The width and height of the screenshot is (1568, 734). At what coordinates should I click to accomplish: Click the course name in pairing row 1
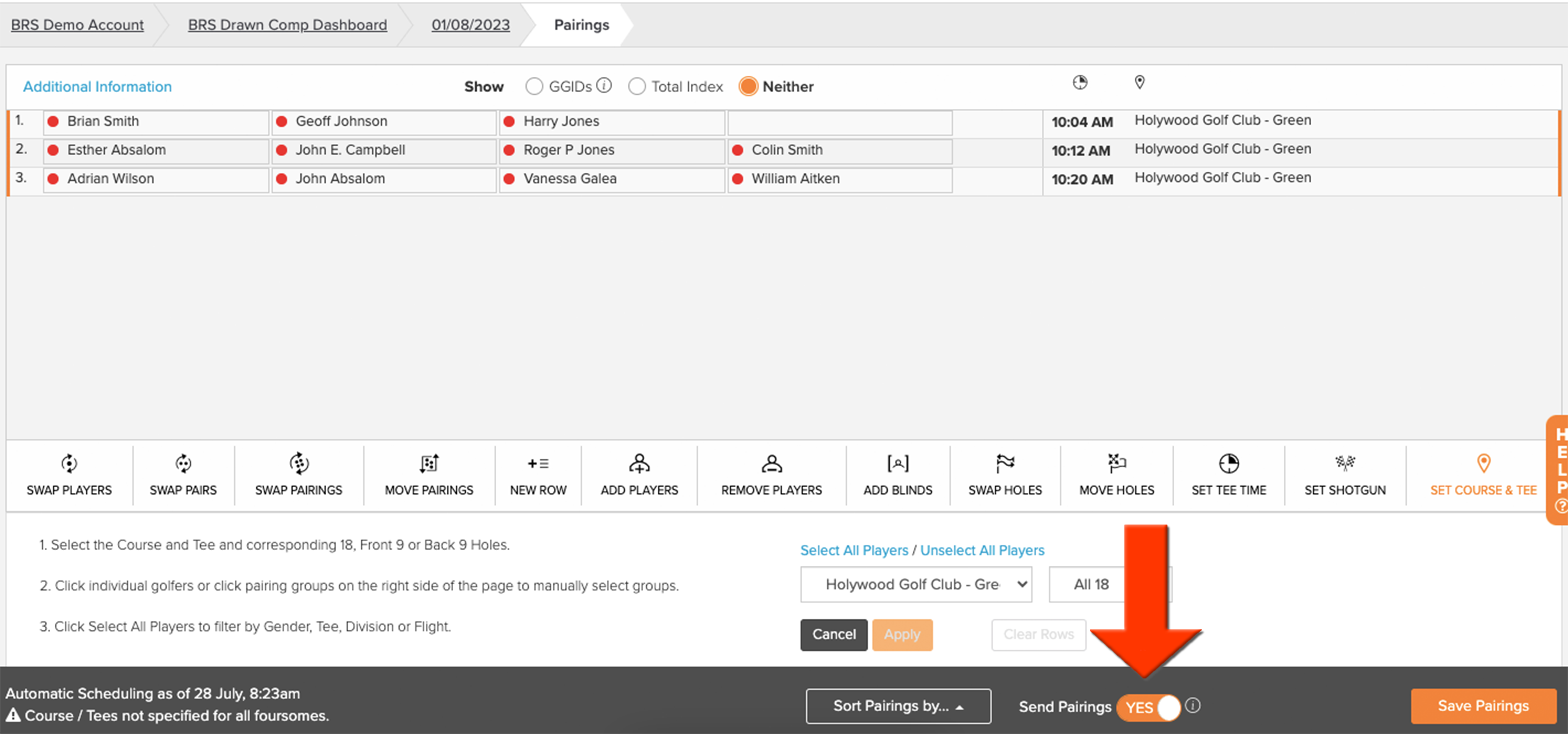[1222, 120]
